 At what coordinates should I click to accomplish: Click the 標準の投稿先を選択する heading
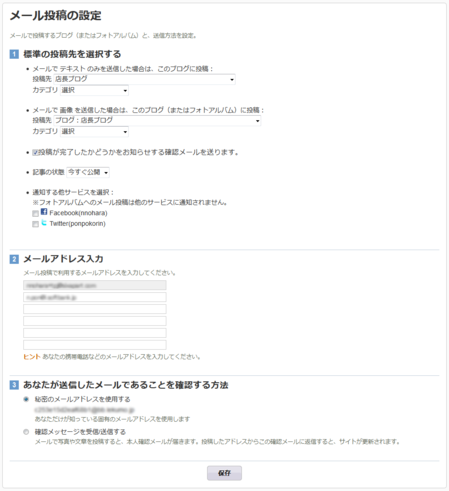click(72, 54)
